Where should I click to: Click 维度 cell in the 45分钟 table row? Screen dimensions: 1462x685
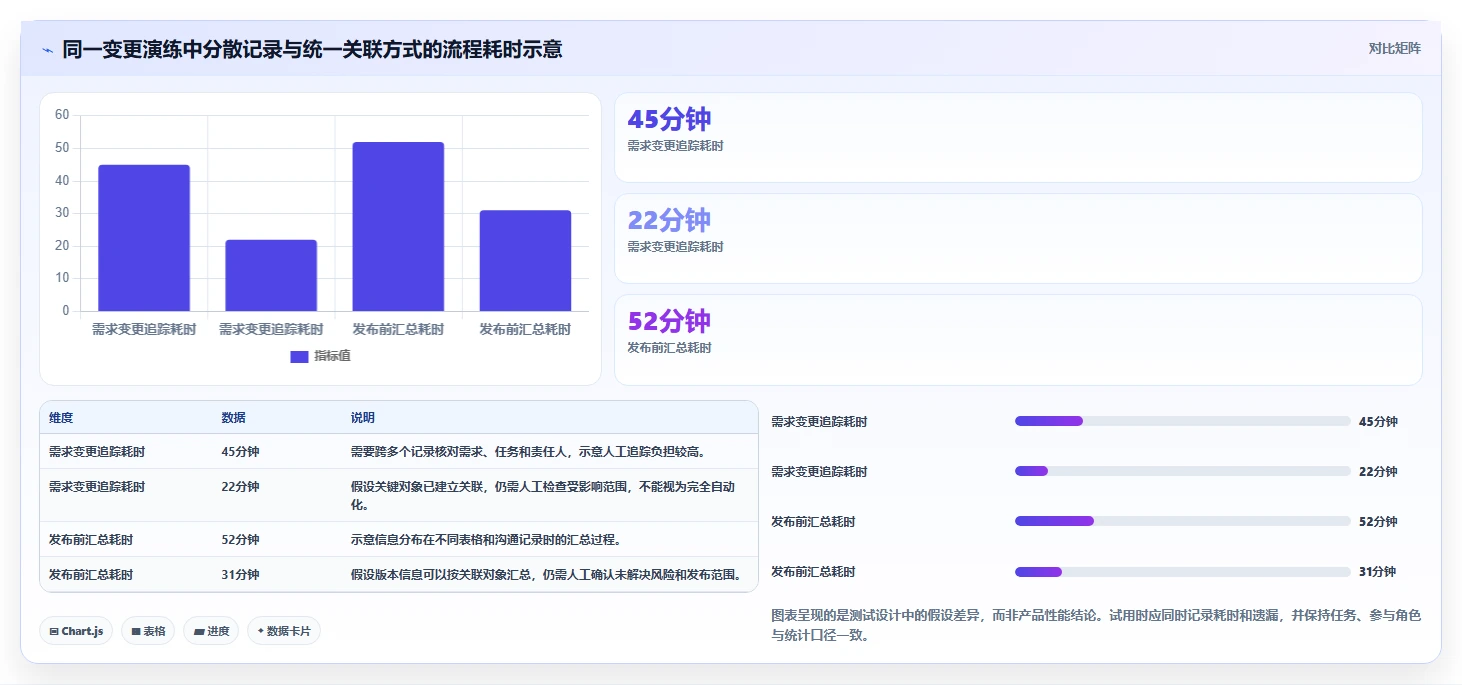point(97,452)
